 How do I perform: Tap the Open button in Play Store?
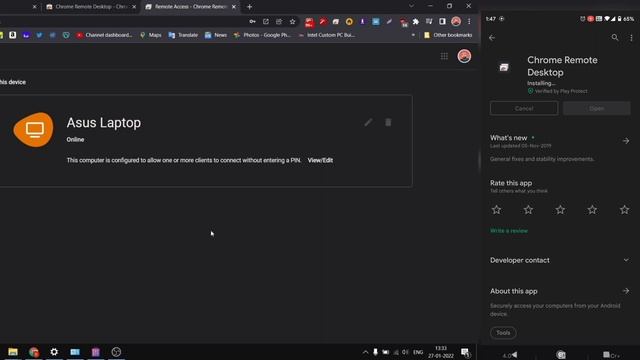(x=596, y=108)
